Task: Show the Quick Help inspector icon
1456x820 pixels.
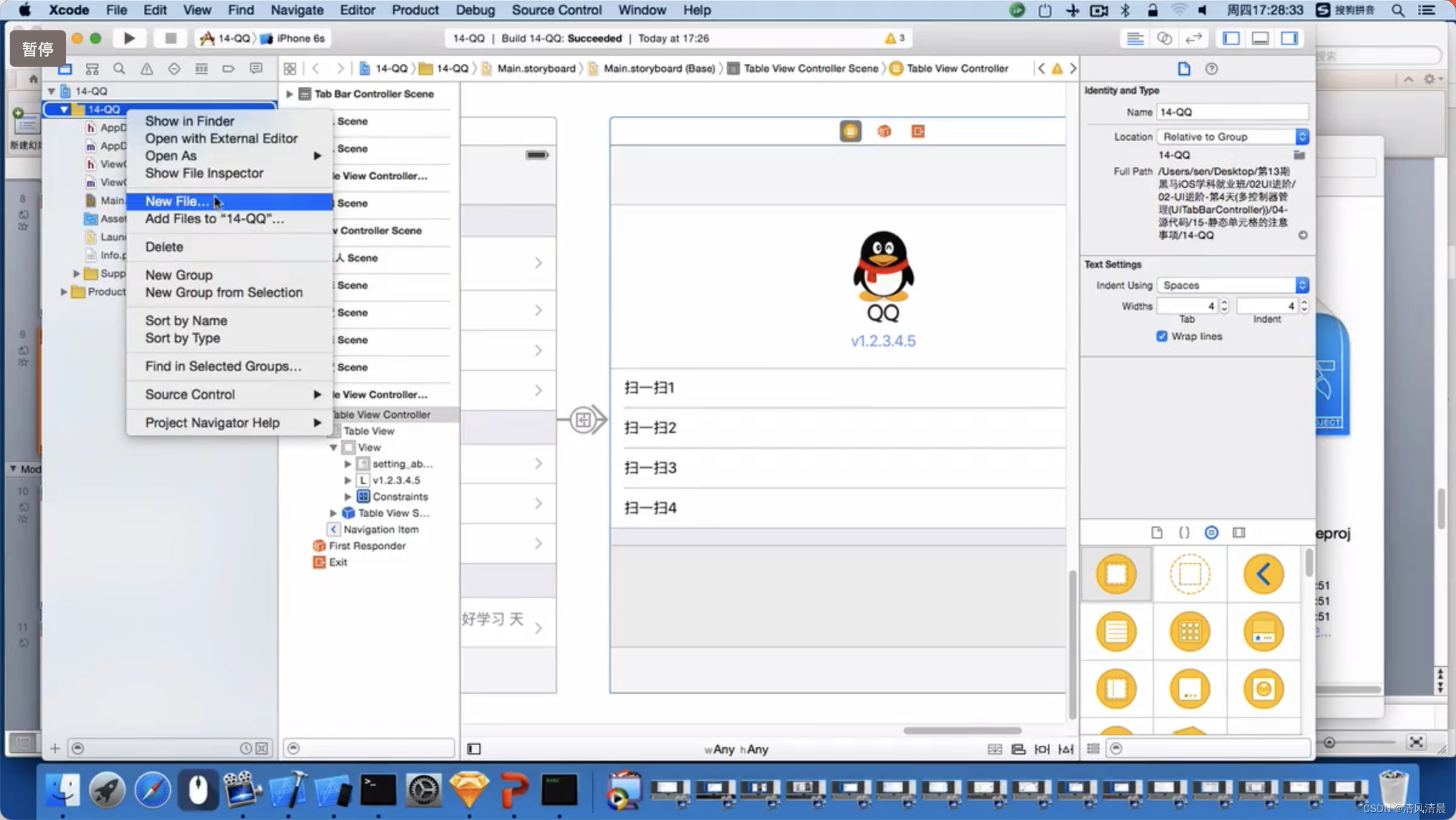Action: point(1212,69)
